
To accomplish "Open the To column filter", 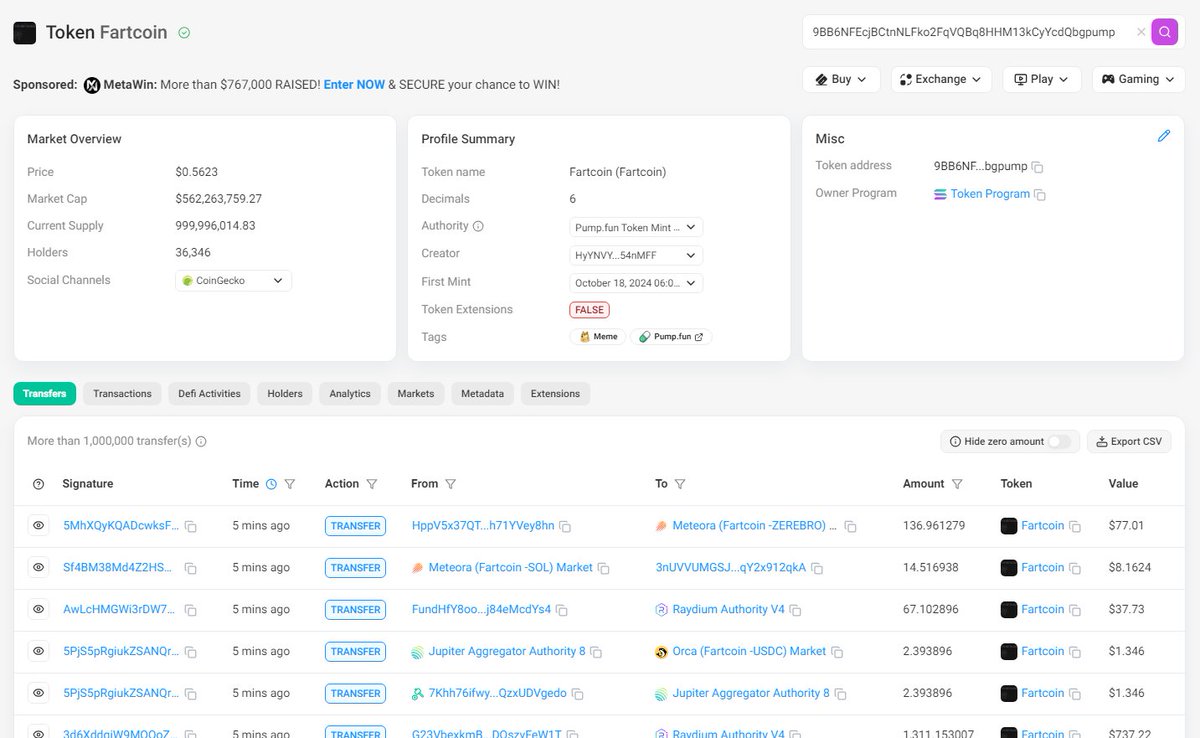I will (x=680, y=484).
